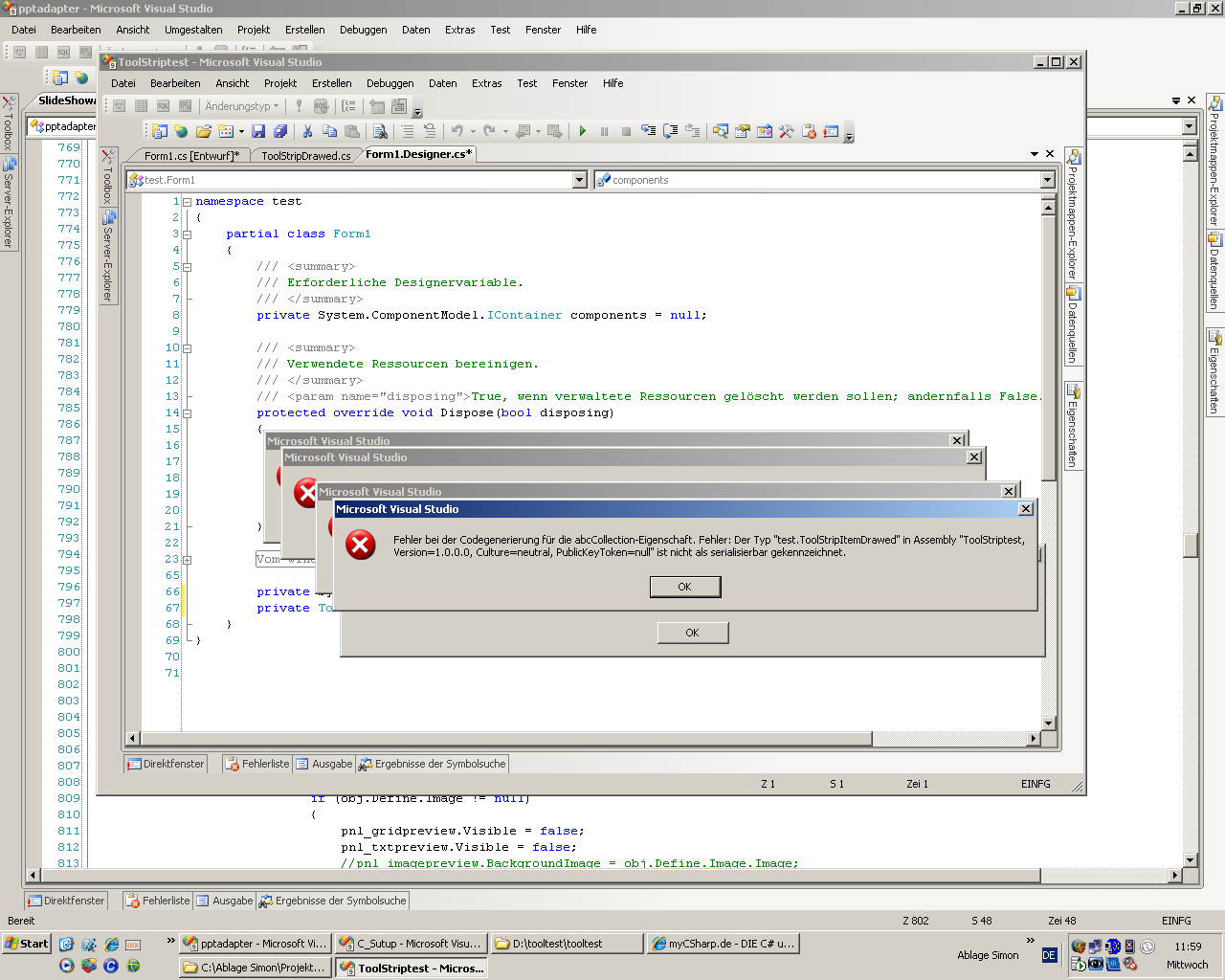1225x980 pixels.
Task: Switch to Form1.cs [Entwurf] tab
Action: point(191,155)
